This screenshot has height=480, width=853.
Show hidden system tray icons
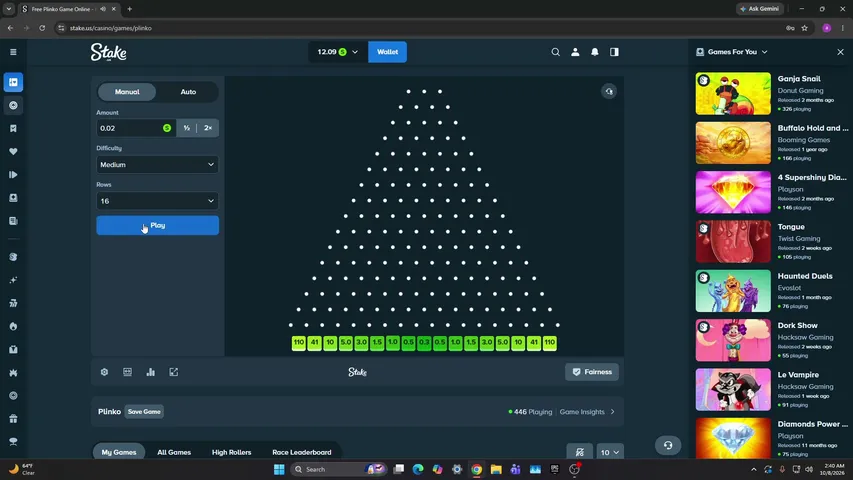tap(753, 469)
